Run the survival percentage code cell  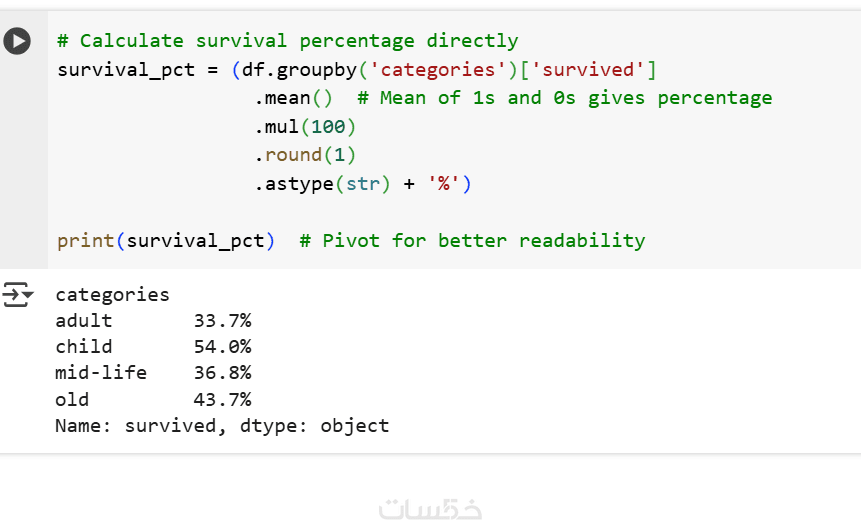pos(17,41)
